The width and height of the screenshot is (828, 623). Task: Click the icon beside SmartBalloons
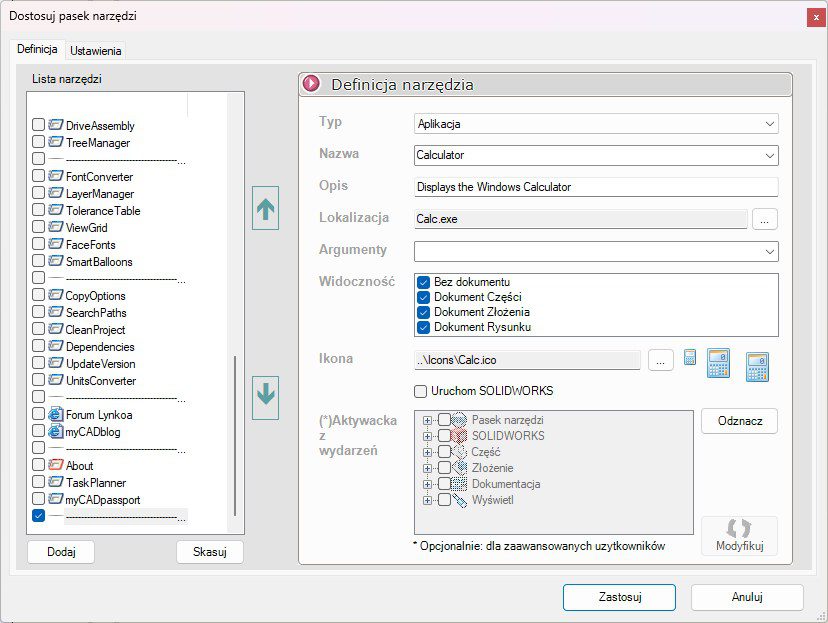point(55,260)
